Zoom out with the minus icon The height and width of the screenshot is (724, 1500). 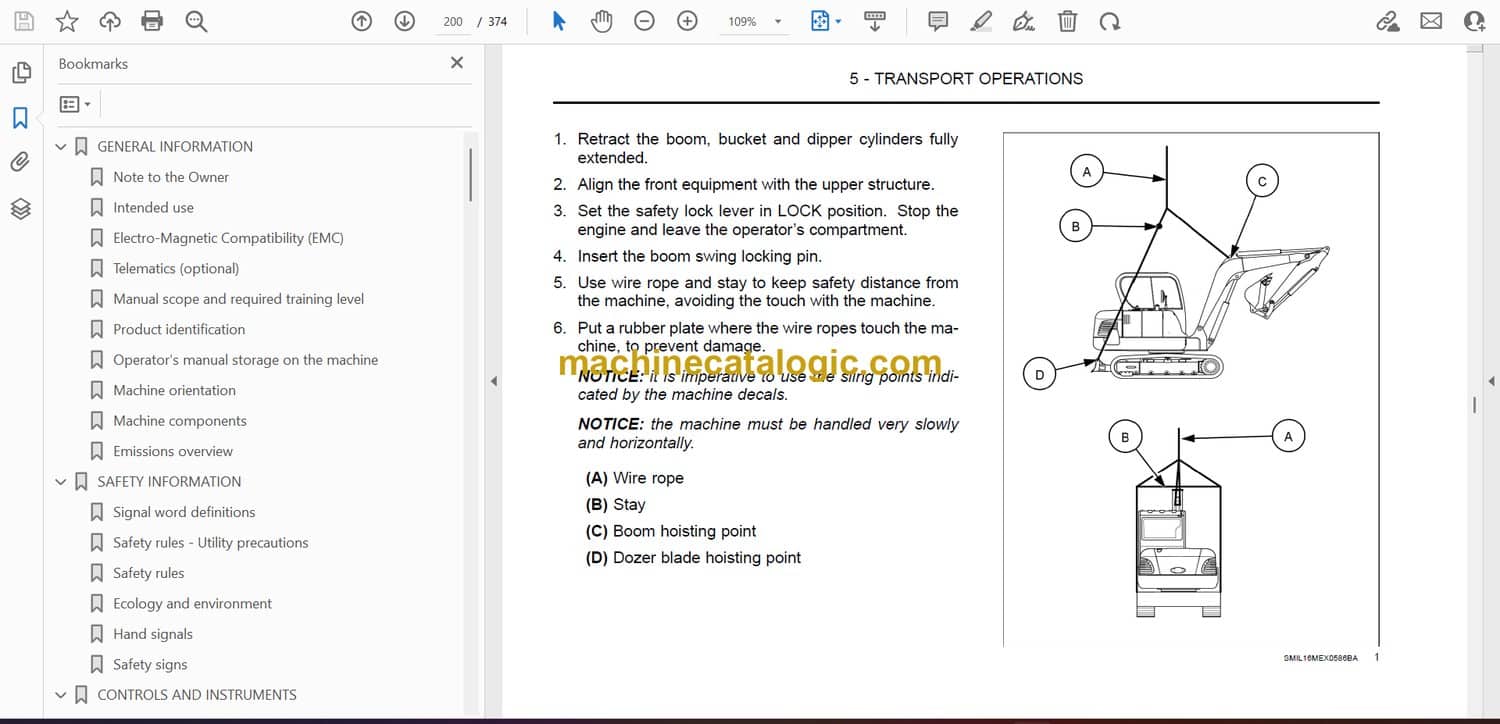point(645,21)
